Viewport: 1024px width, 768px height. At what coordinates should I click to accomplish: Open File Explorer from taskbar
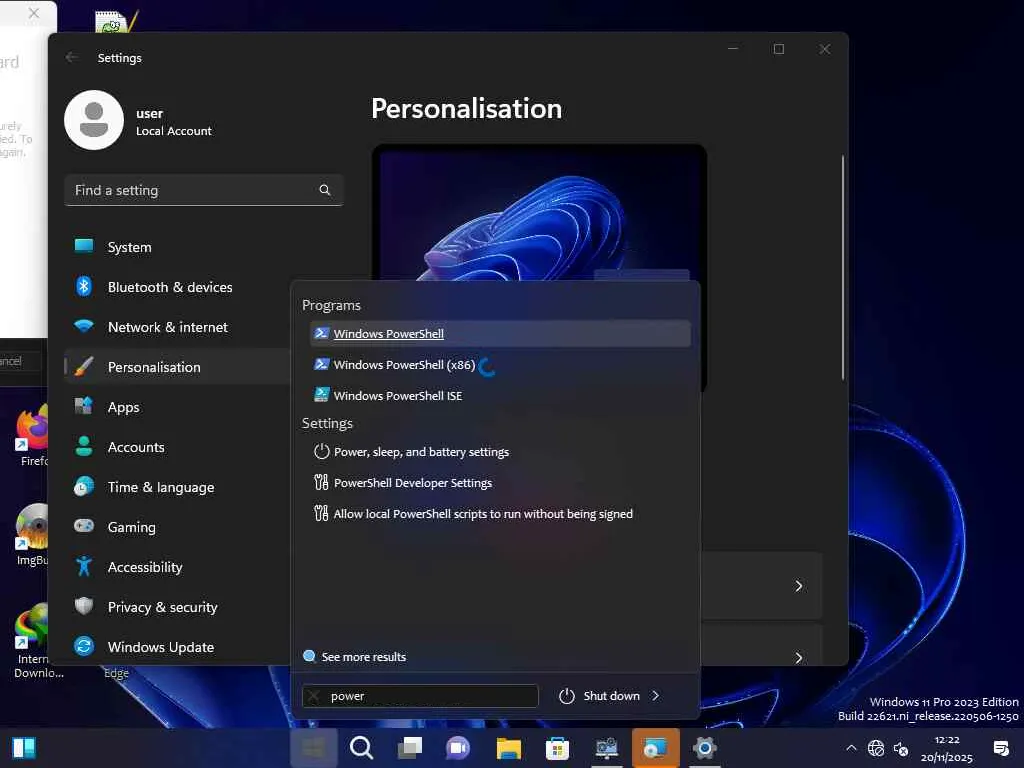tap(508, 748)
